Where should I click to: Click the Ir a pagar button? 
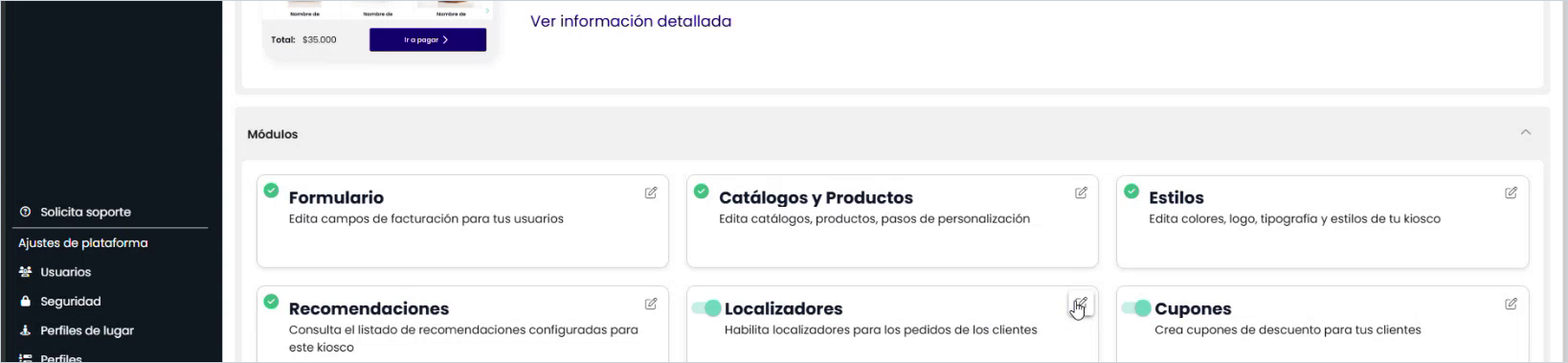coord(428,39)
